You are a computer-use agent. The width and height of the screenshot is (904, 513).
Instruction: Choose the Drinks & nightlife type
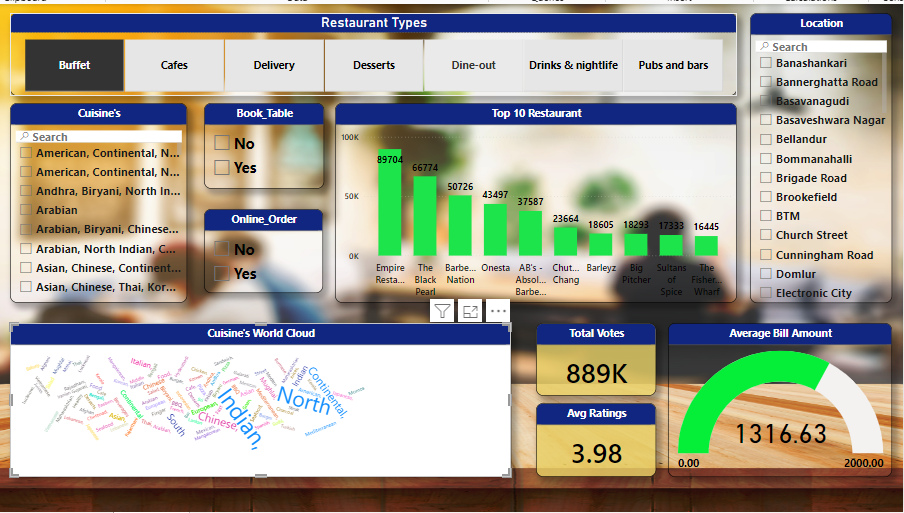pyautogui.click(x=573, y=66)
